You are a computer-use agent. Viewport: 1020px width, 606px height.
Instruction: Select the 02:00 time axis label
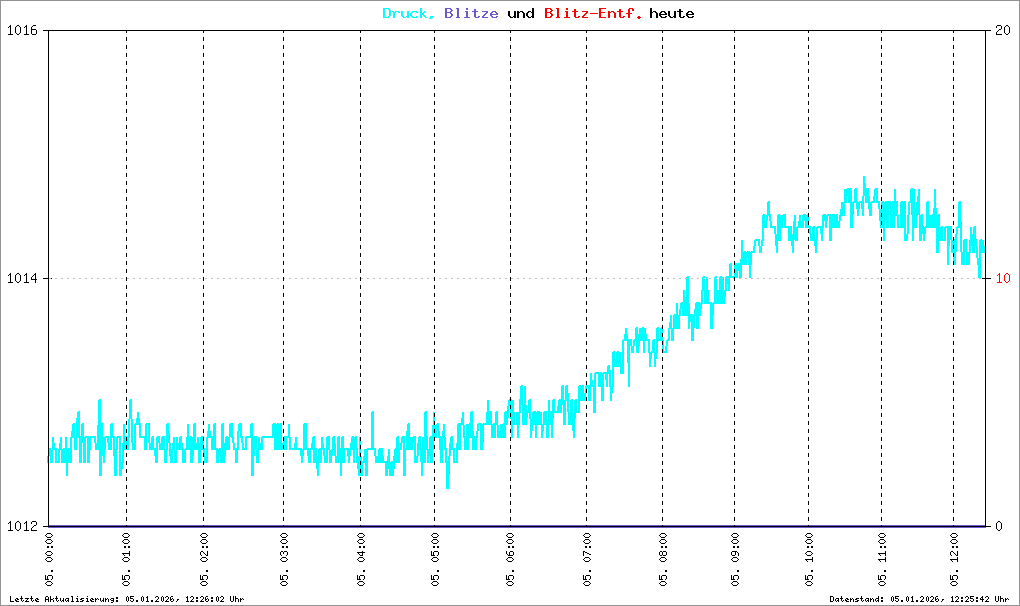click(203, 560)
